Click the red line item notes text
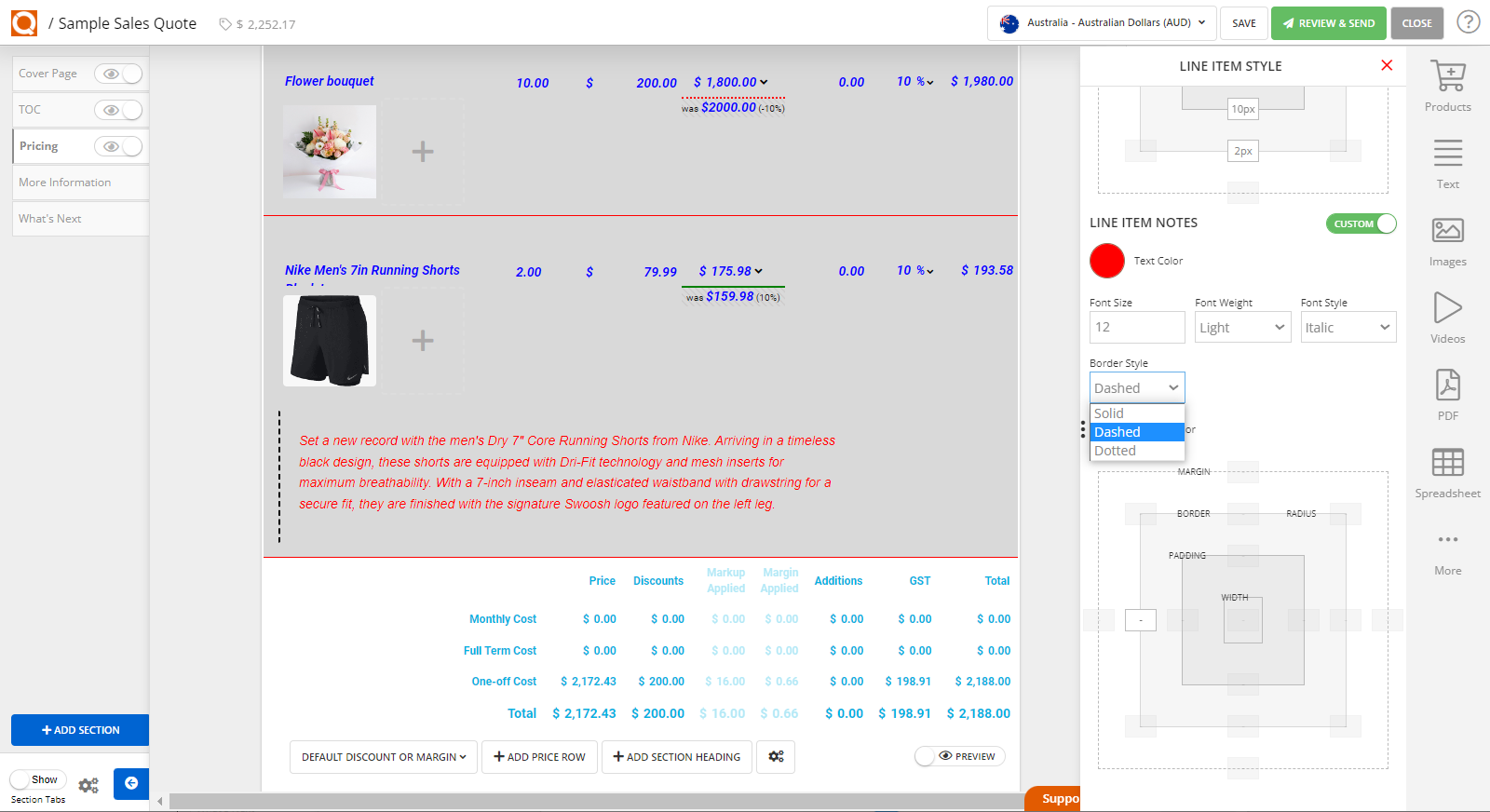The width and height of the screenshot is (1490, 812). 567,472
